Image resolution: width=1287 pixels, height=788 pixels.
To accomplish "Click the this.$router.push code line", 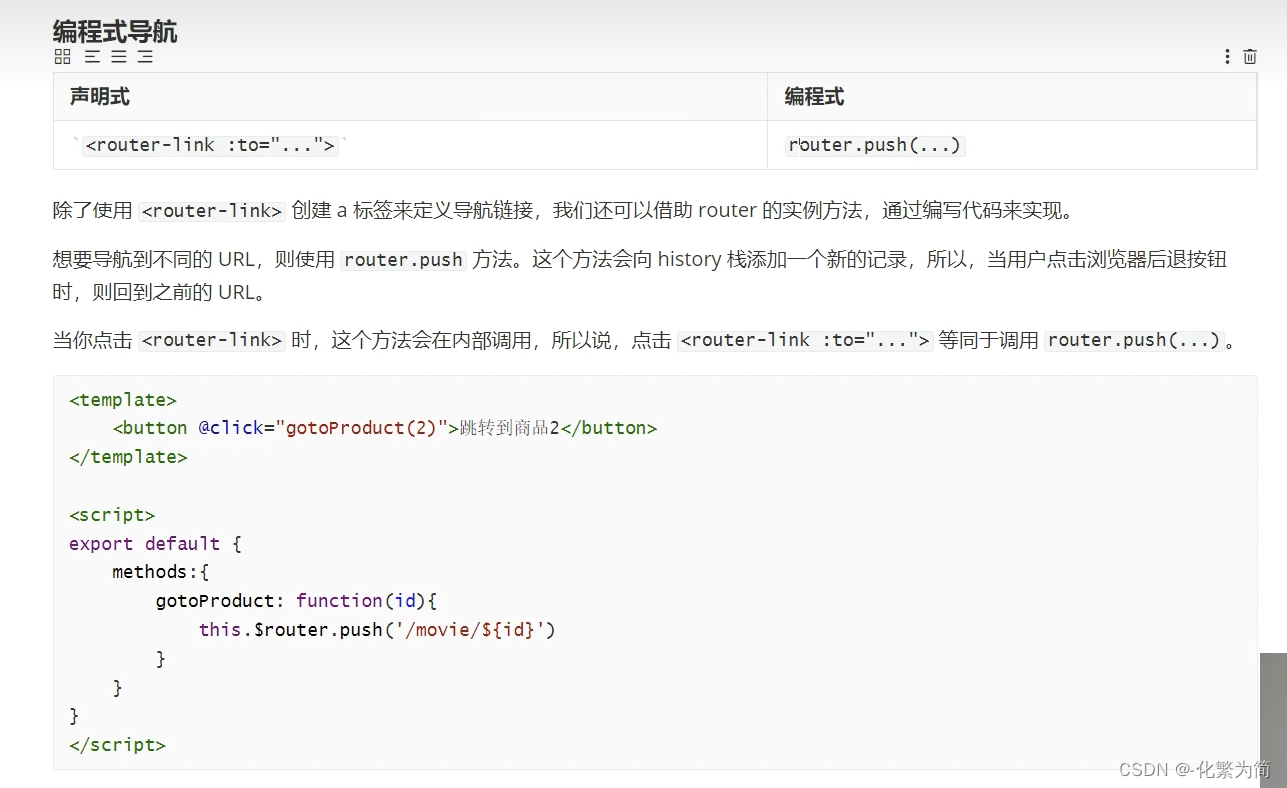I will point(377,630).
